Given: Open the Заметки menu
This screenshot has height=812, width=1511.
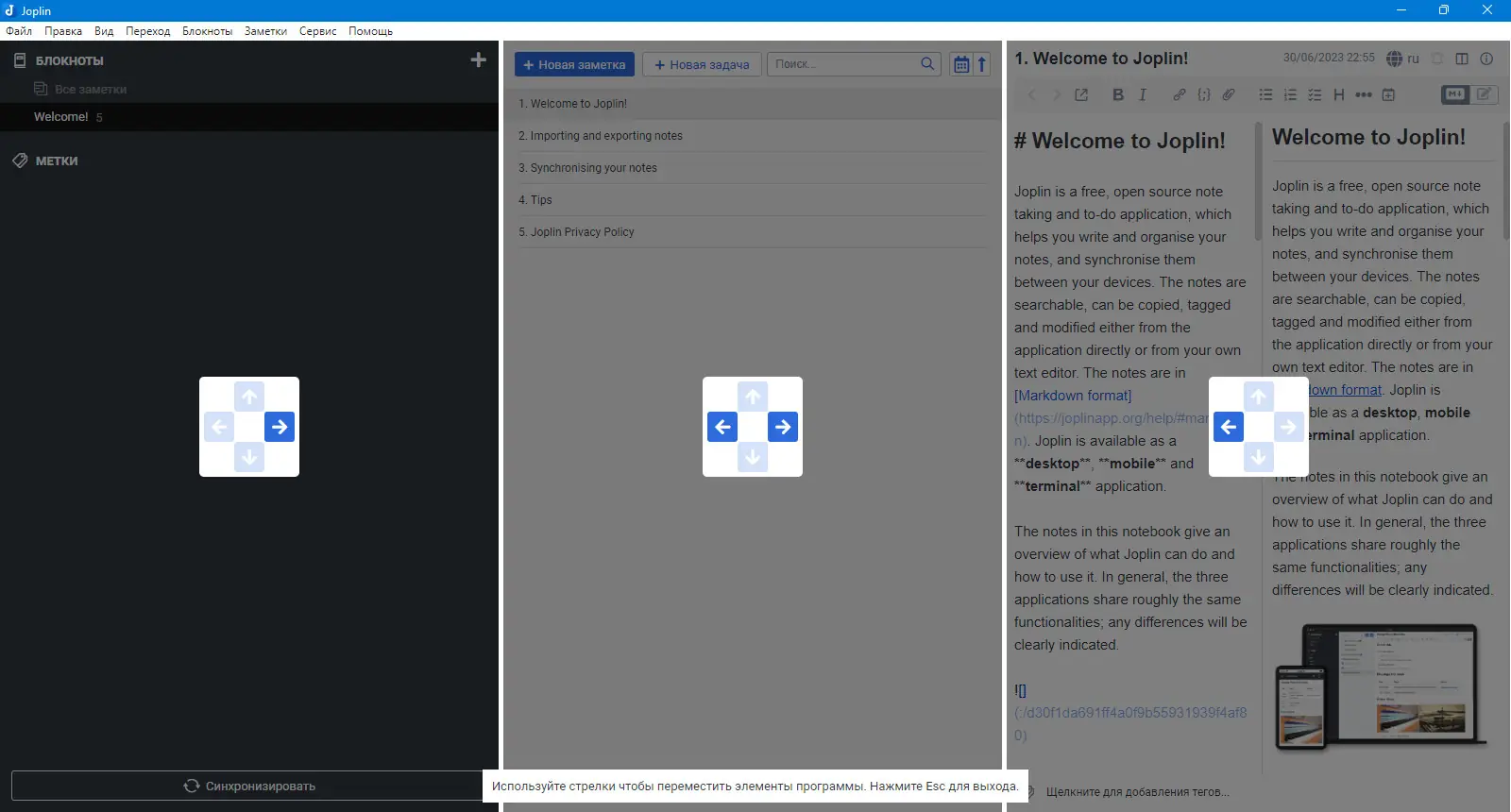Looking at the screenshot, I should pyautogui.click(x=265, y=31).
